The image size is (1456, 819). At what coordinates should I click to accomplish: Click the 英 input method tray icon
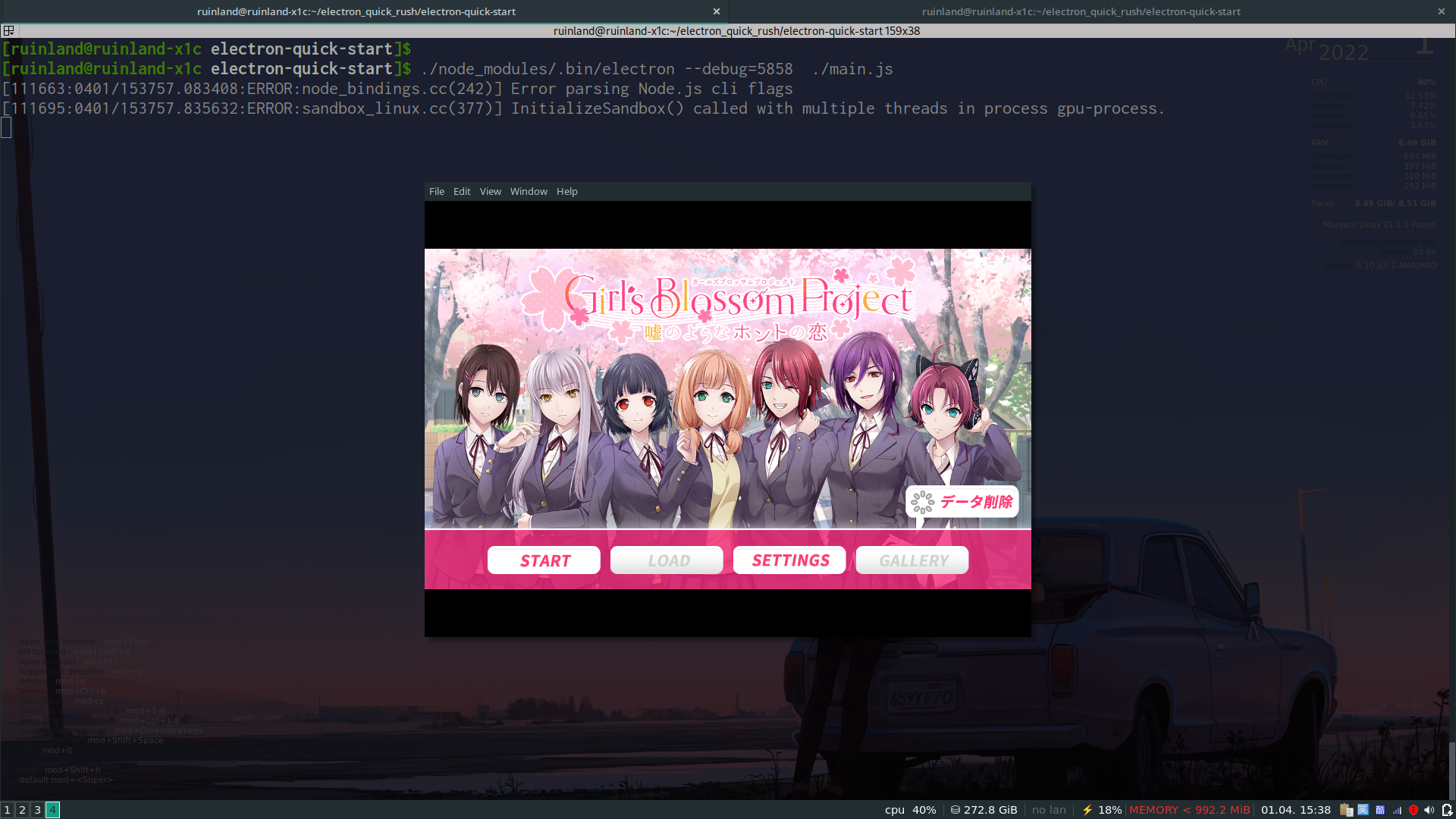(x=1363, y=810)
